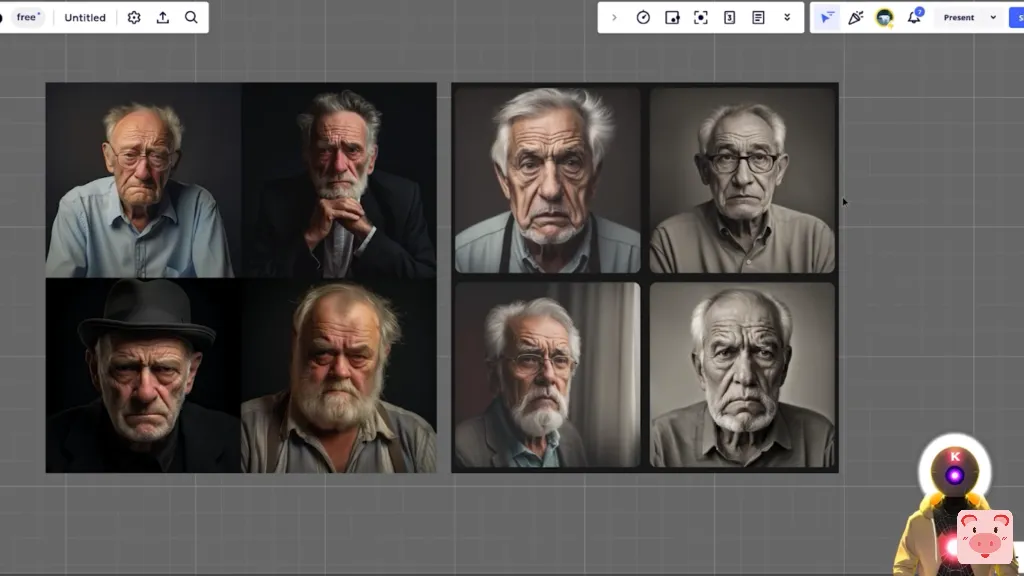Image resolution: width=1024 pixels, height=576 pixels.
Task: Open the notes panel icon
Action: coord(758,18)
